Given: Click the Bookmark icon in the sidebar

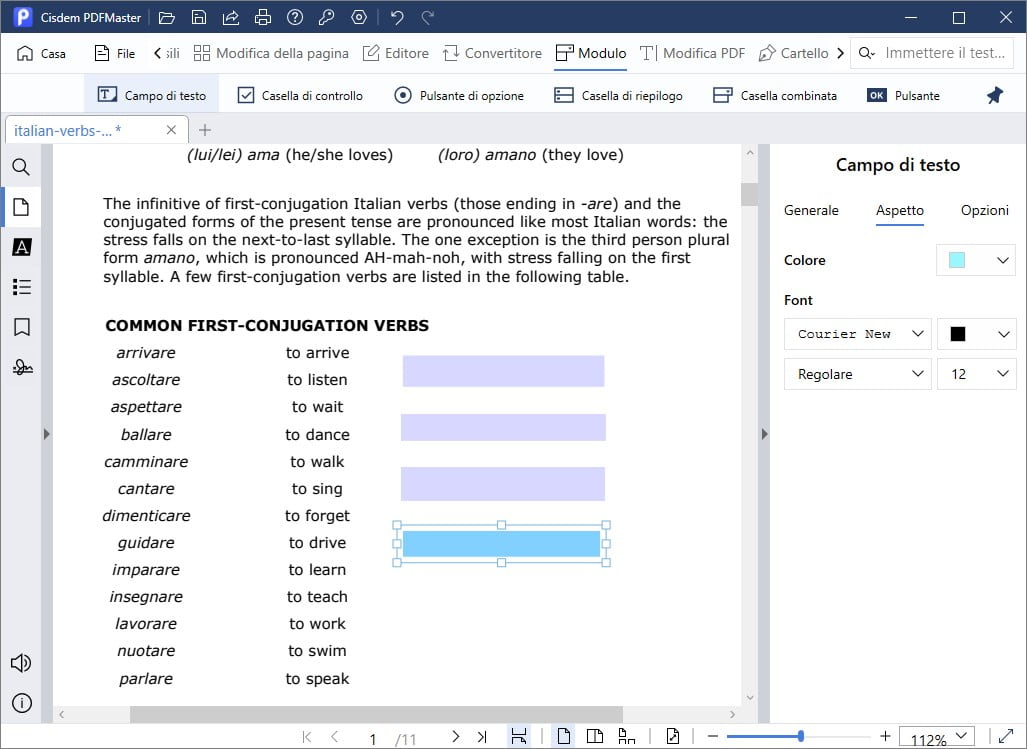Looking at the screenshot, I should click(21, 327).
